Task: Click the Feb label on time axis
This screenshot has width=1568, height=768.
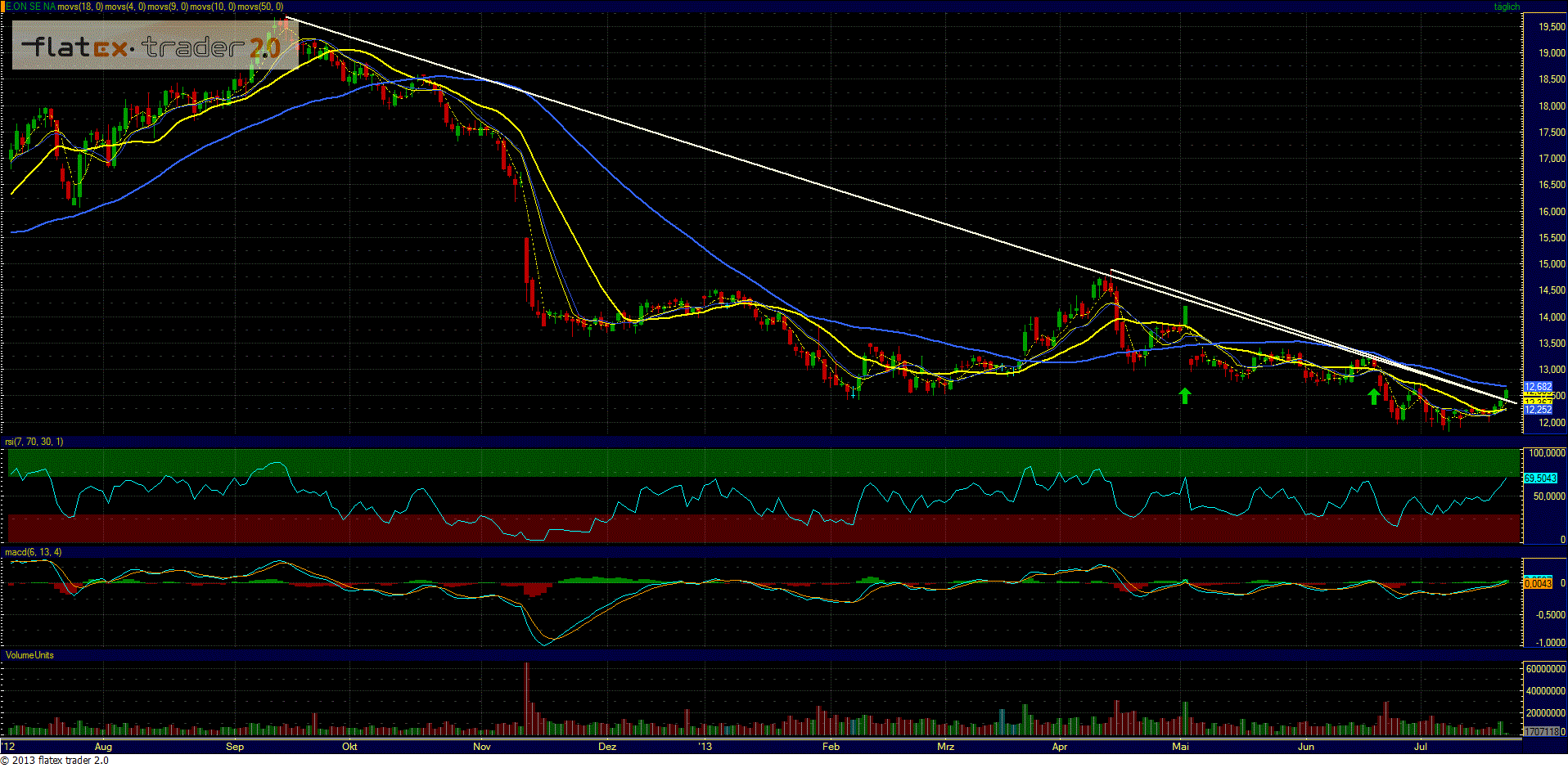Action: [831, 747]
